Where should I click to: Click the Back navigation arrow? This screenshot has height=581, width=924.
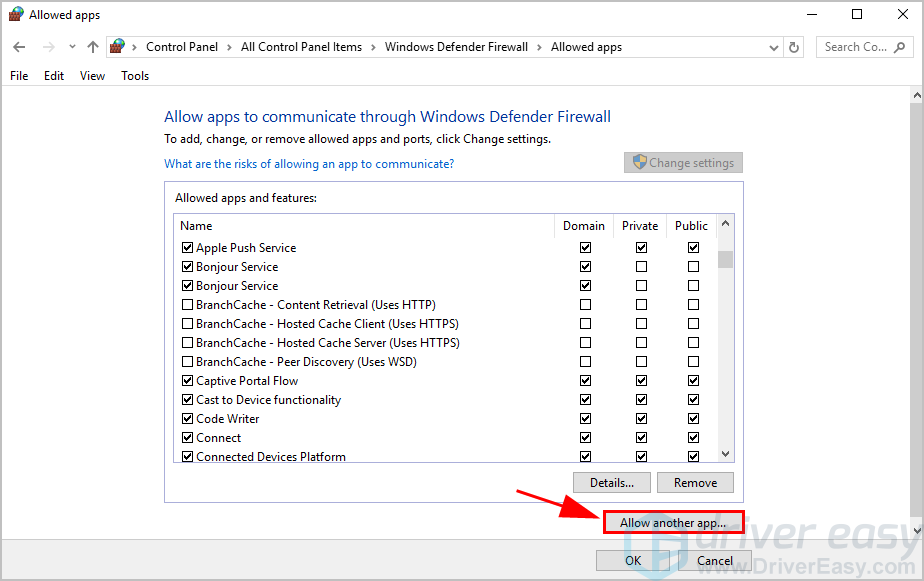click(x=19, y=47)
